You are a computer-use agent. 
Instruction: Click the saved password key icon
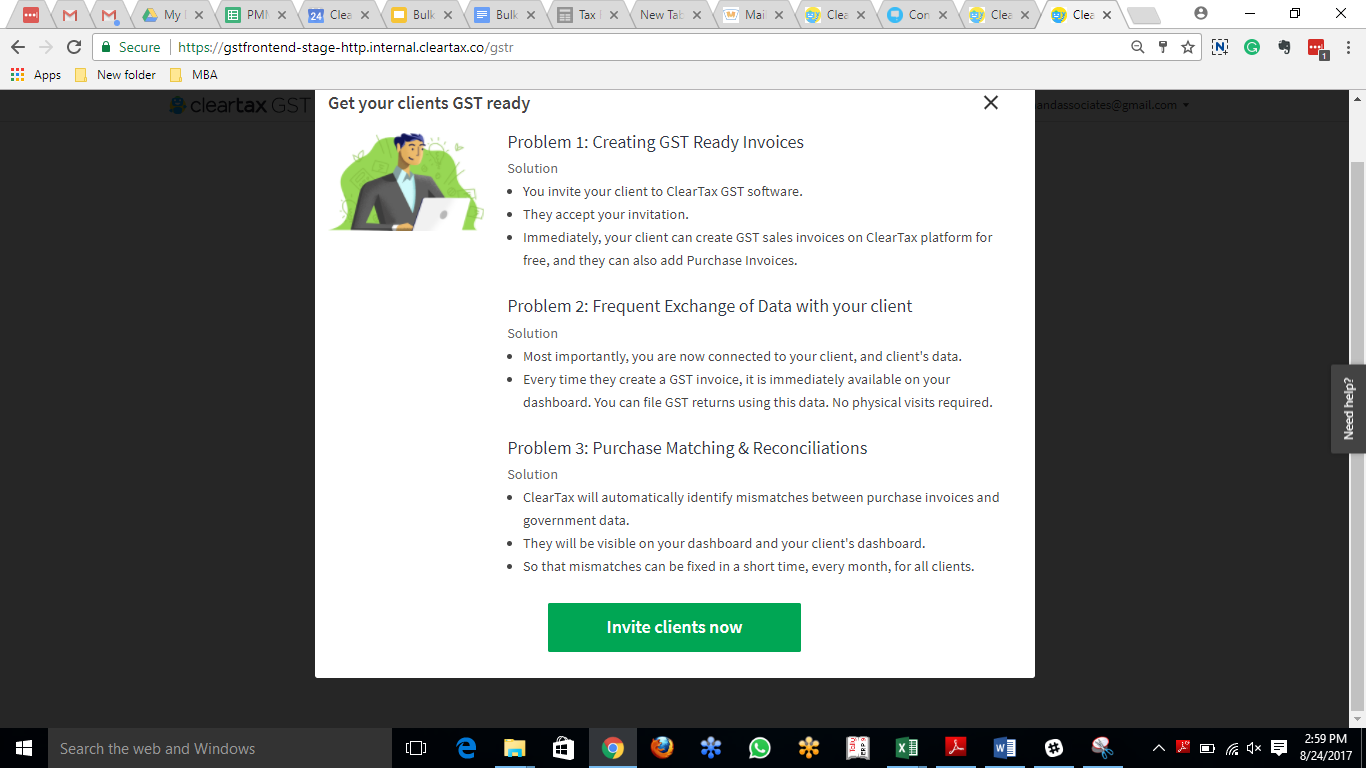[x=1163, y=47]
